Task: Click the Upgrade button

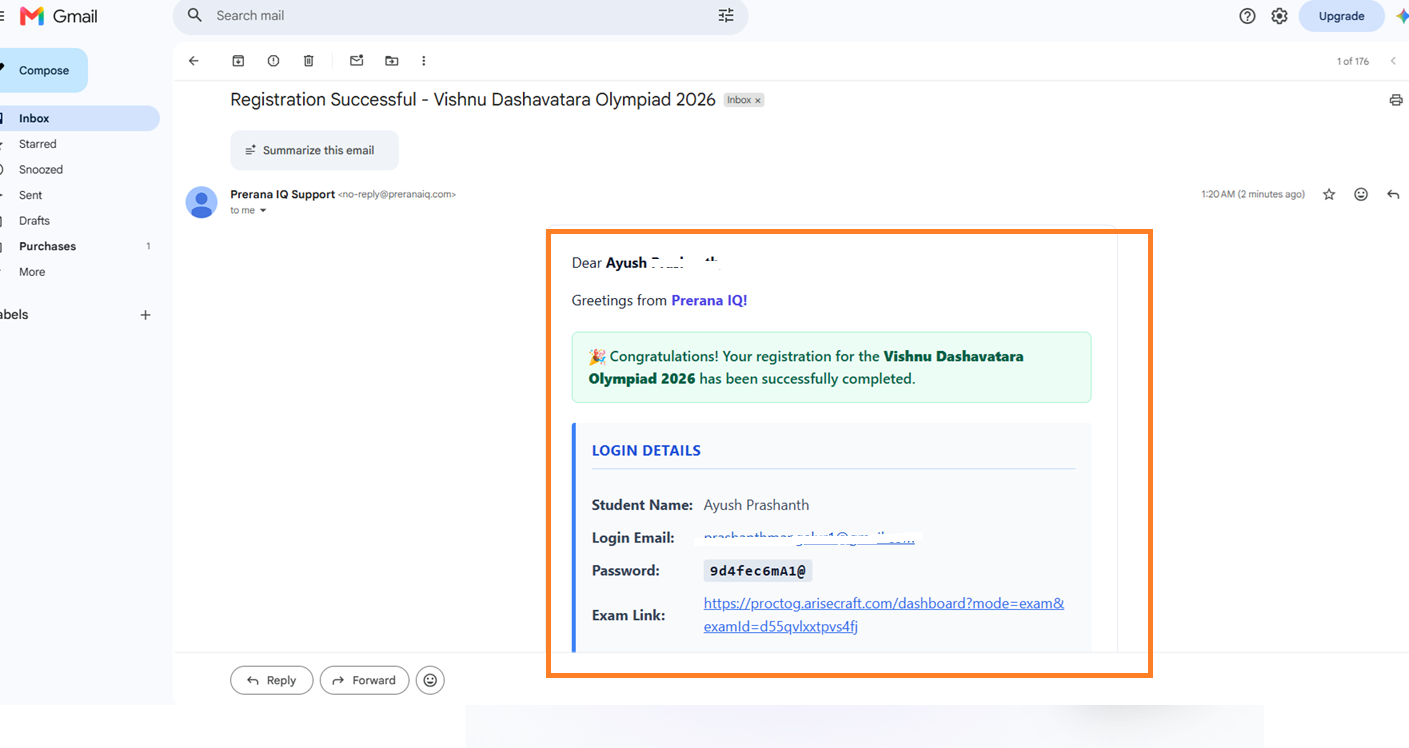Action: click(x=1341, y=16)
